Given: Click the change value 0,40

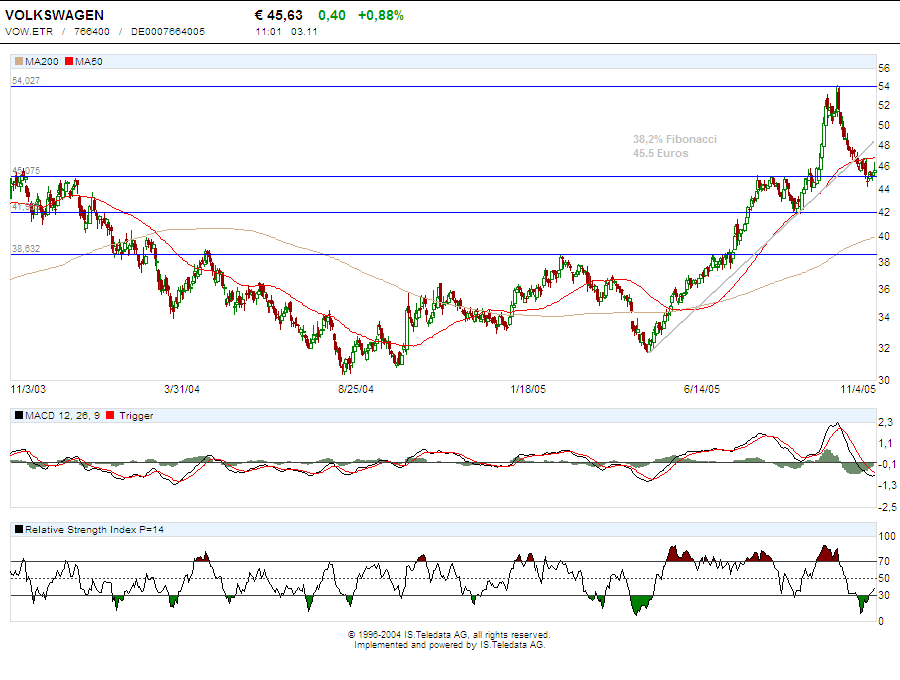Looking at the screenshot, I should [x=332, y=15].
